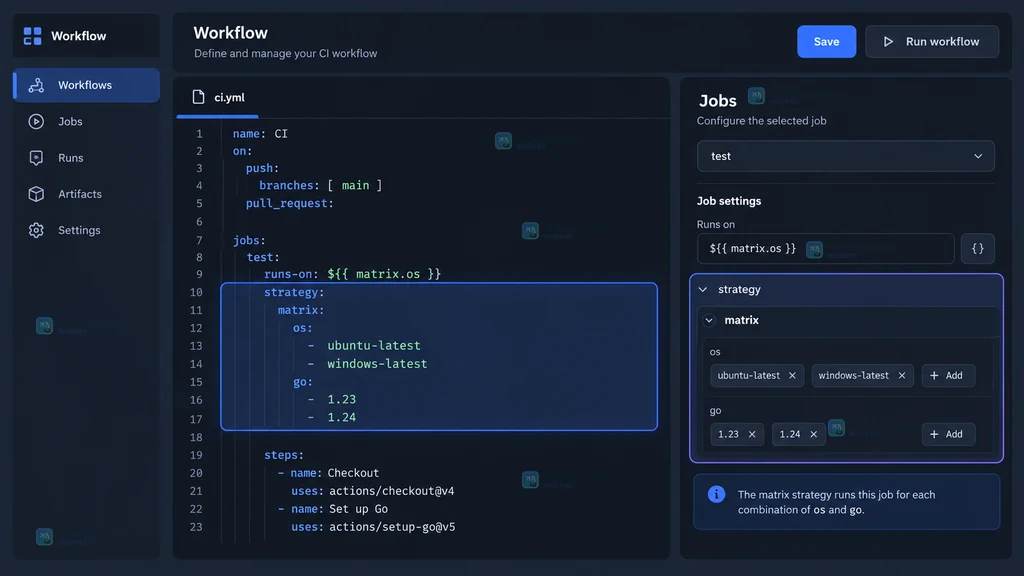Add a new go version
1024x576 pixels.
[x=948, y=434]
